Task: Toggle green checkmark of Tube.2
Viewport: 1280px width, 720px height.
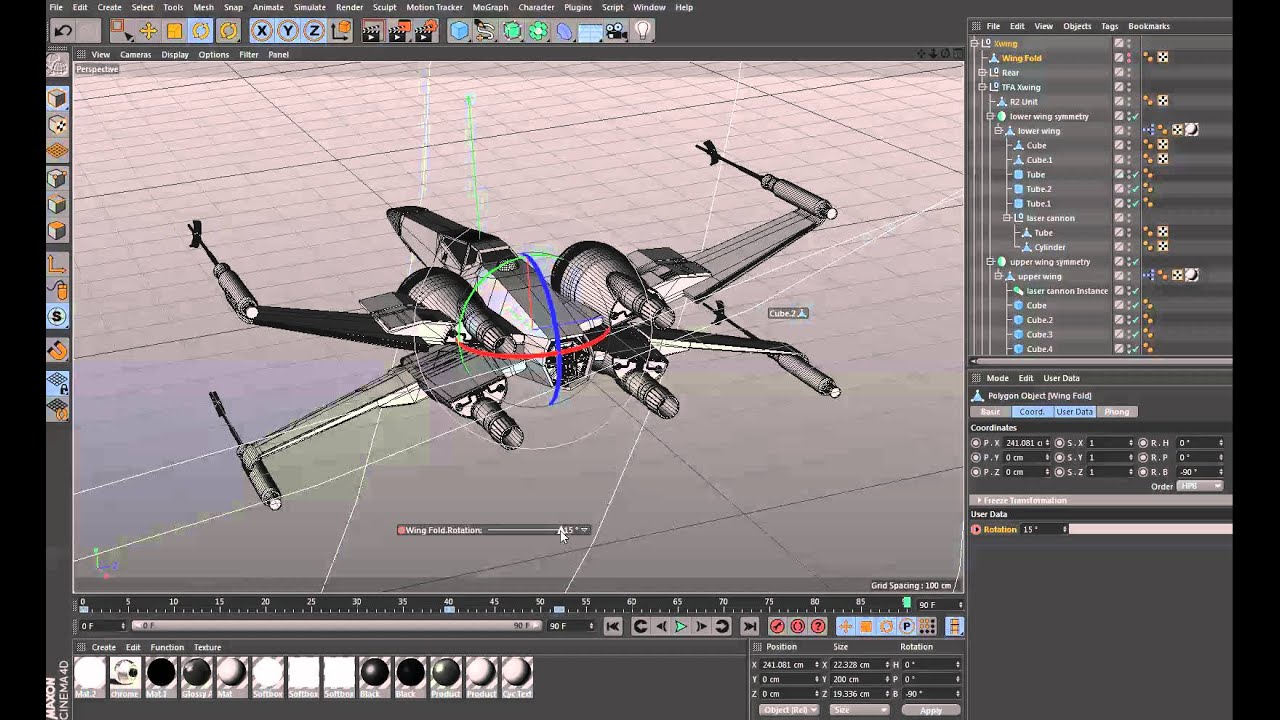Action: point(1134,189)
